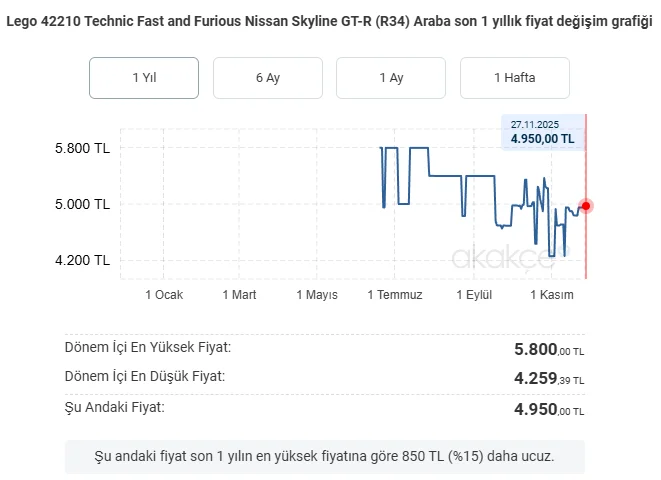
Task: Click the lowest price value 4.259,39 TL
Action: pyautogui.click(x=548, y=379)
